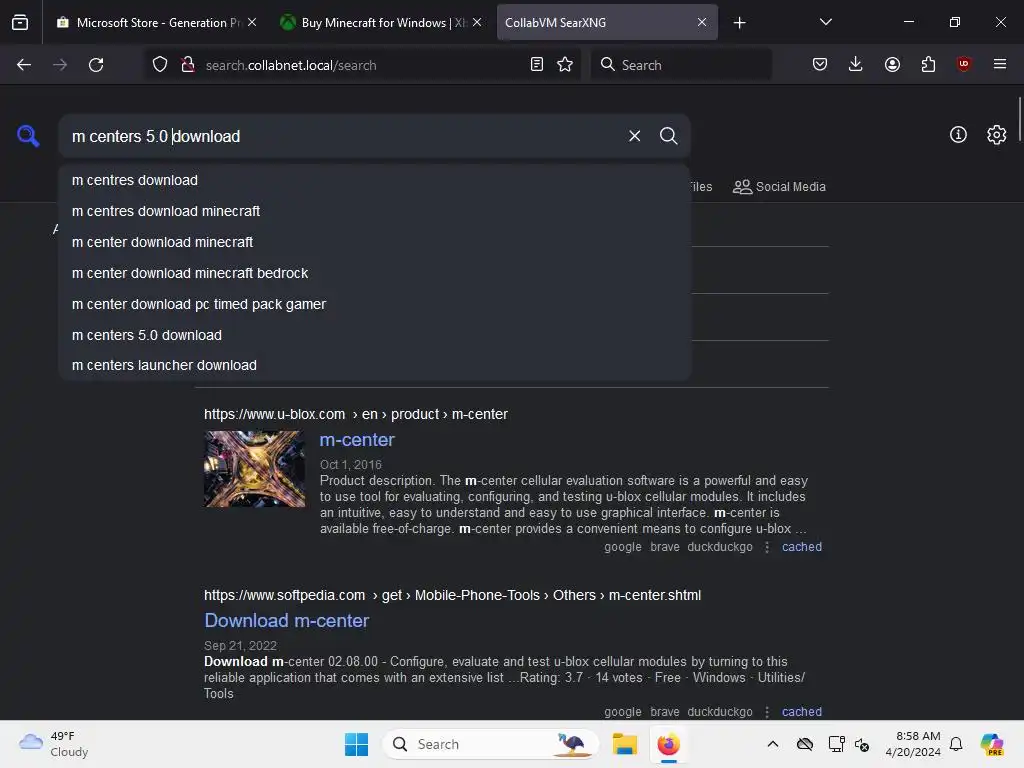Open the Extensions puzzle icon

point(928,65)
